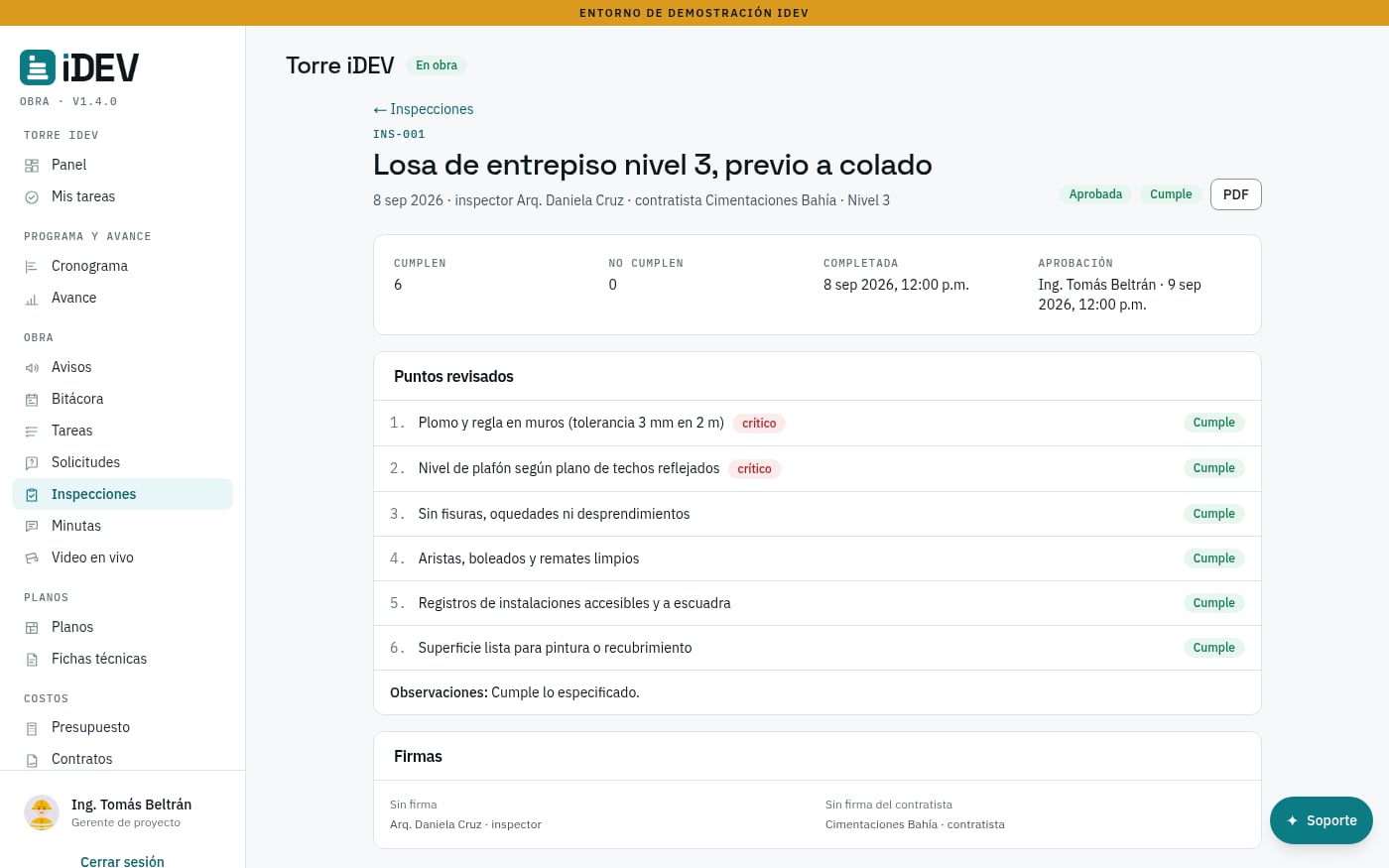Select Solicitudes in sidebar

pos(122,462)
